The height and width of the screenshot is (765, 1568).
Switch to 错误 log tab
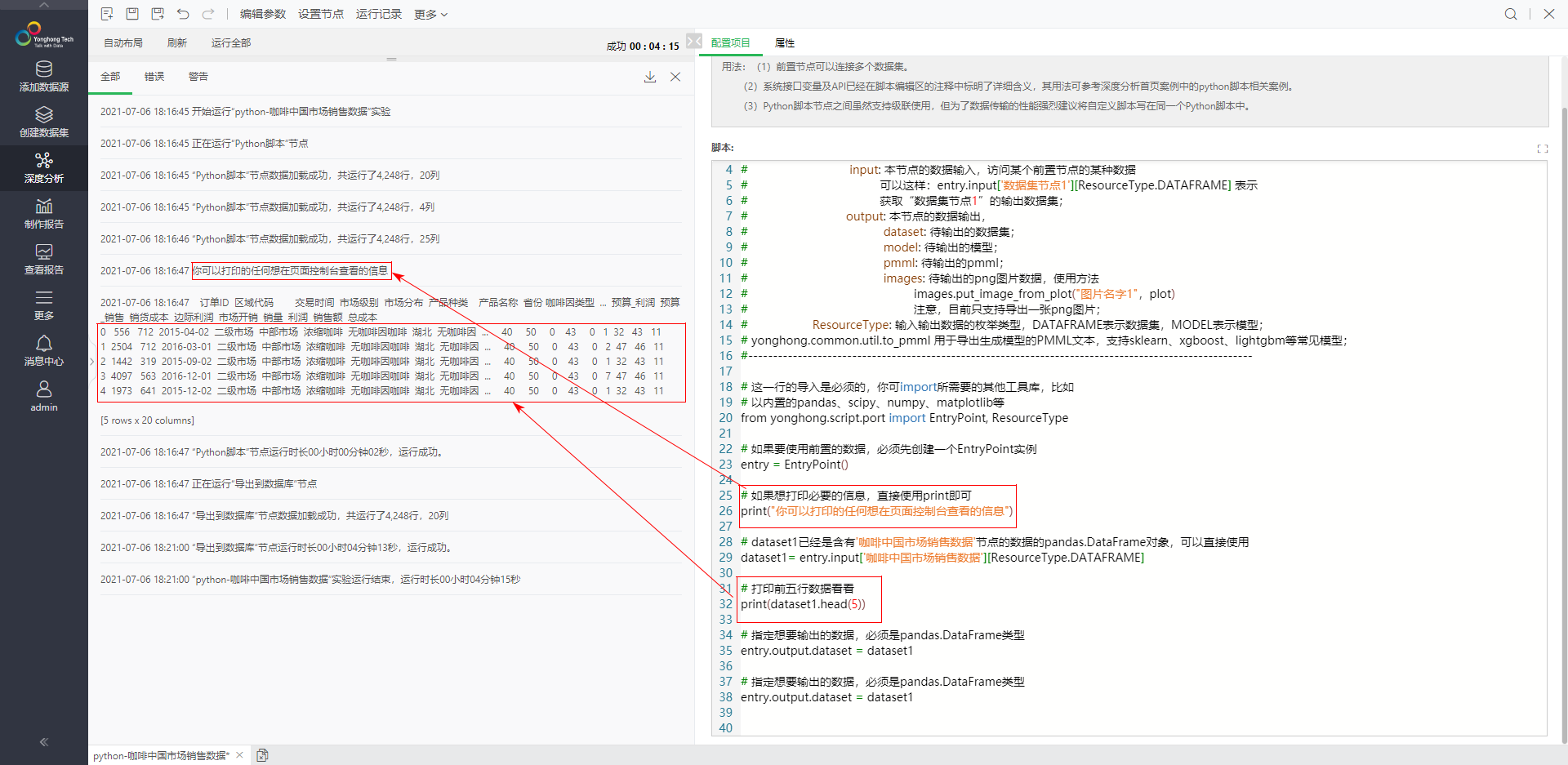point(154,77)
